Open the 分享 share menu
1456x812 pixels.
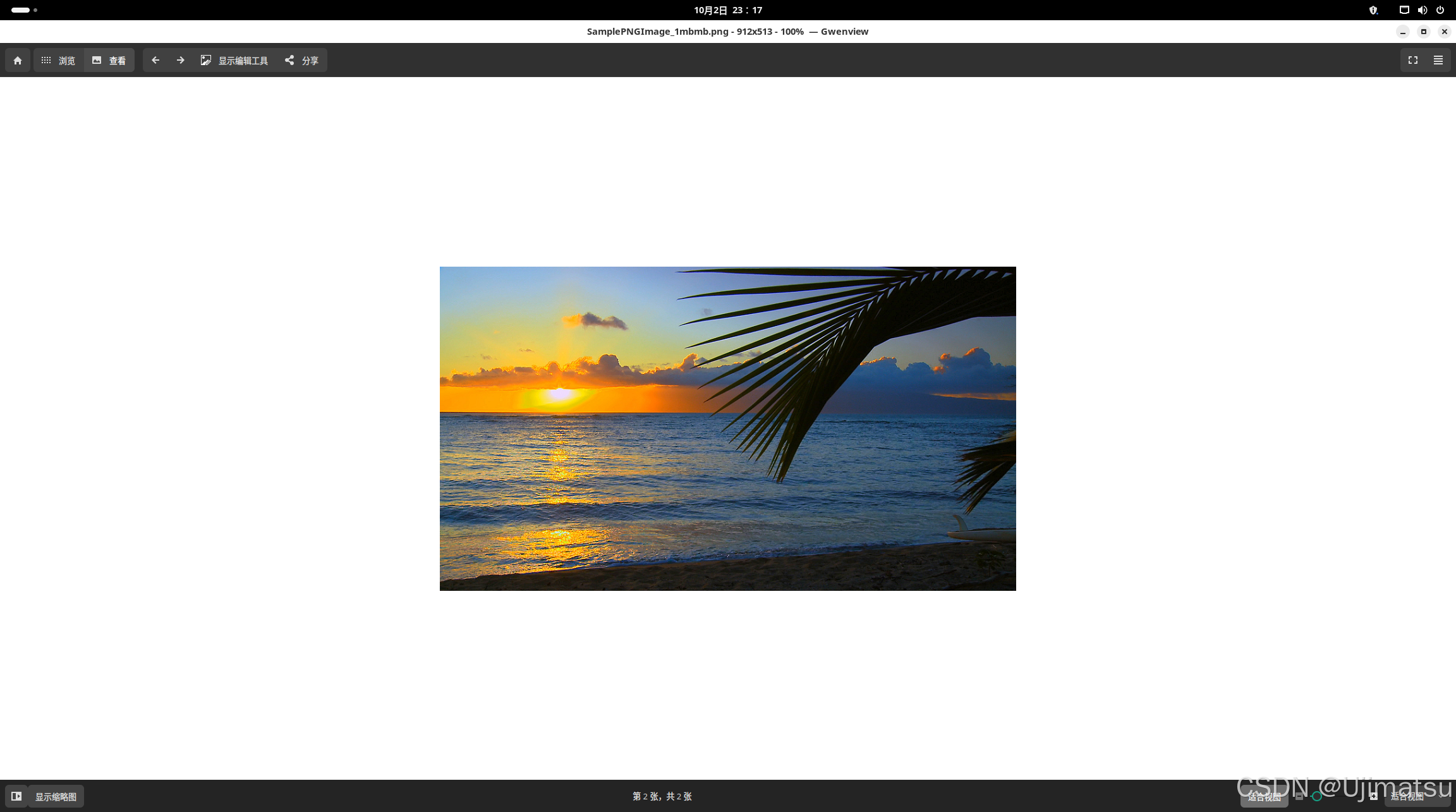point(301,61)
